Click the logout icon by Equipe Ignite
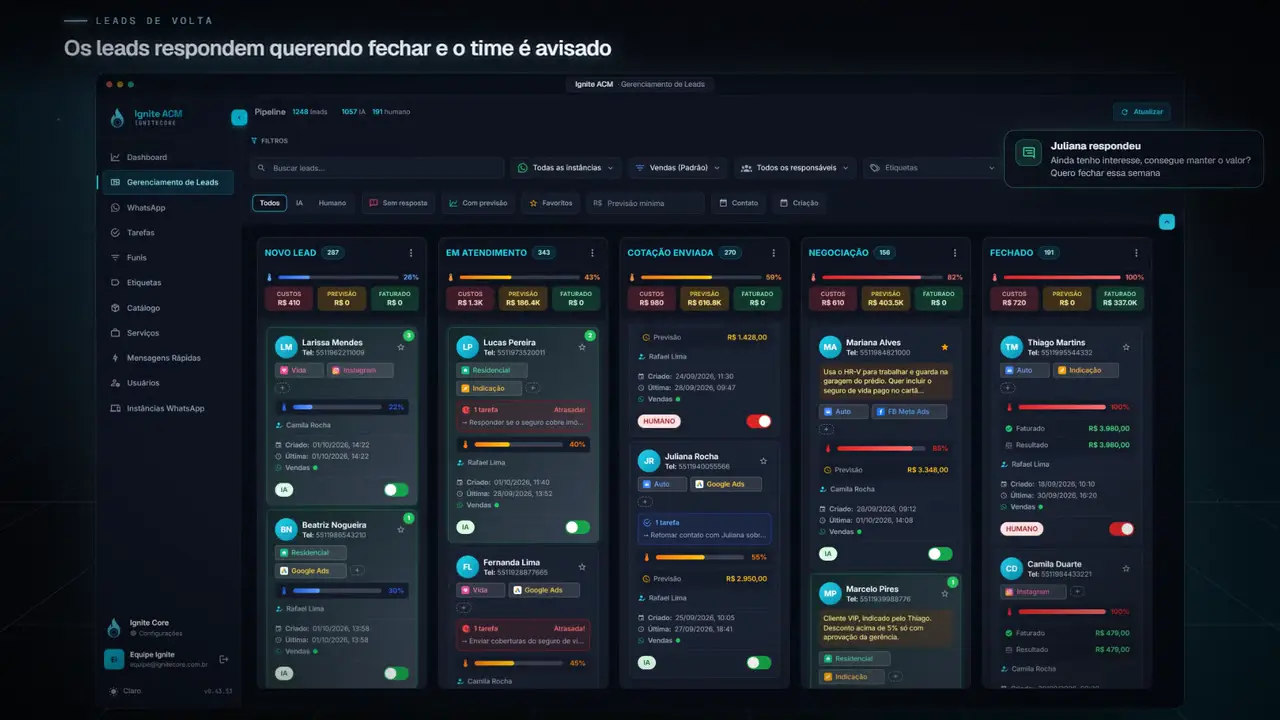Screen dimensions: 1280x720 pyautogui.click(x=224, y=659)
